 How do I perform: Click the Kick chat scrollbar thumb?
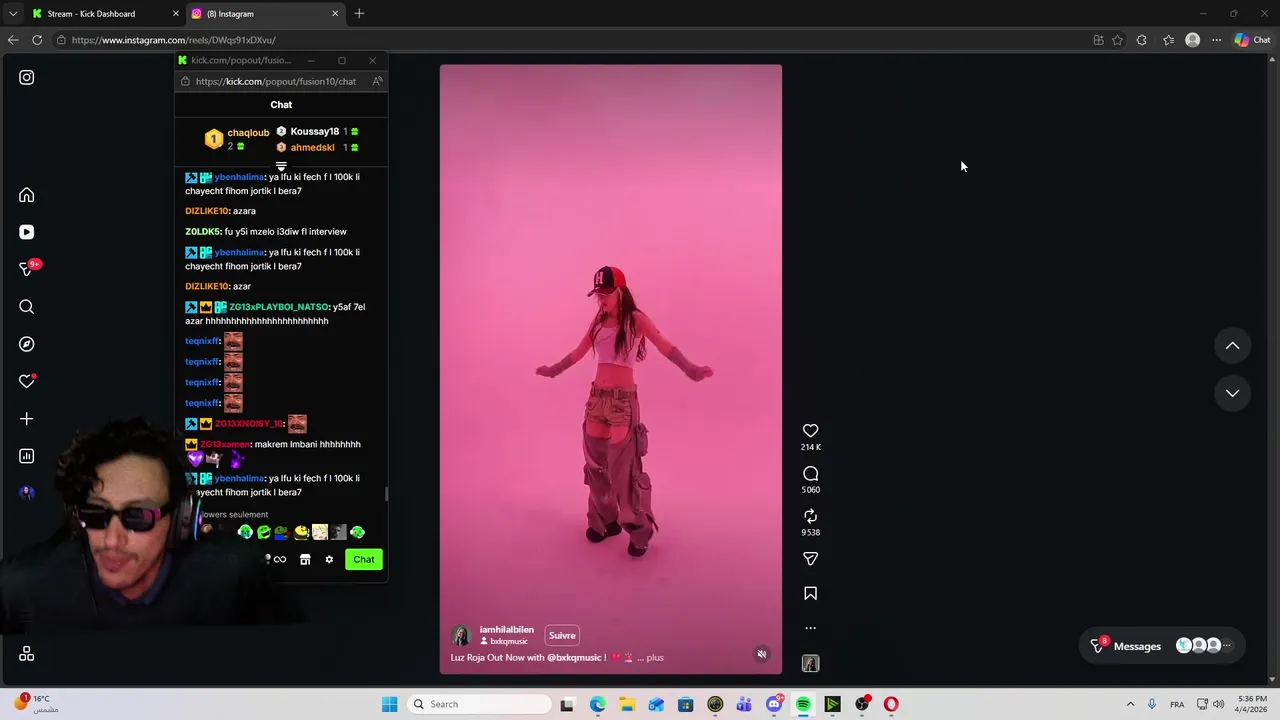click(386, 494)
